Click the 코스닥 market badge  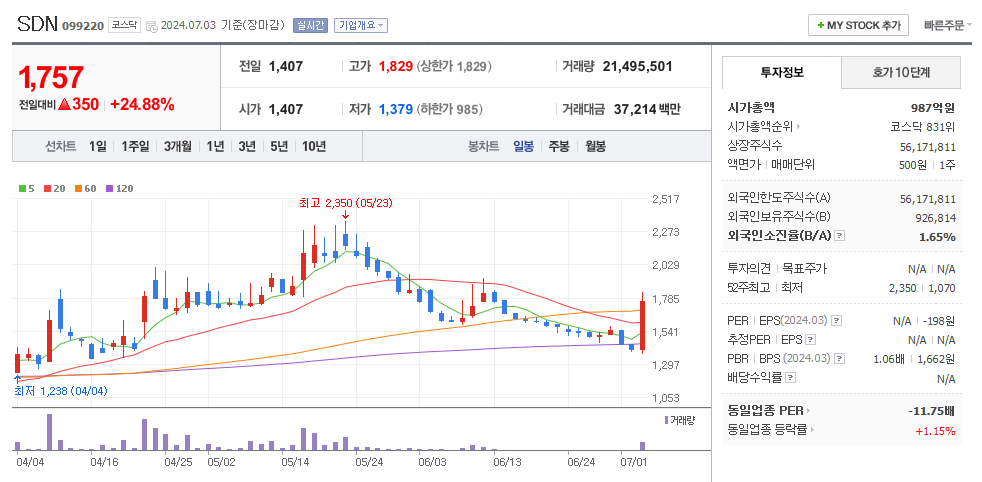pos(124,25)
